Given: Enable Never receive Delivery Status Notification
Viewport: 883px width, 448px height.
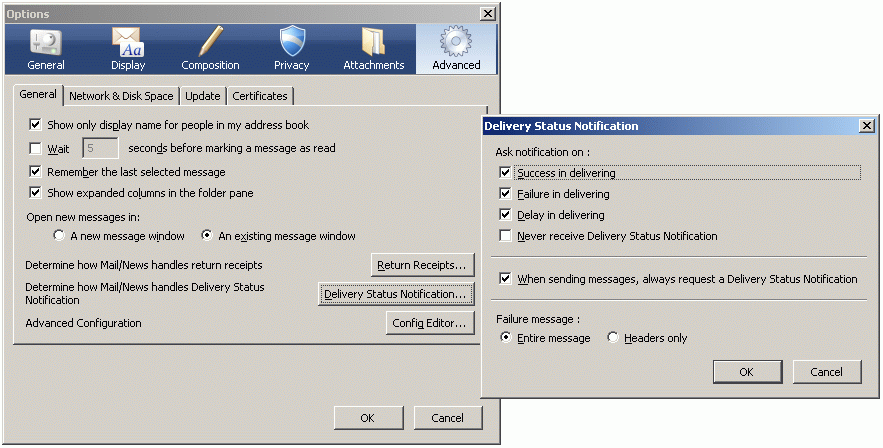Looking at the screenshot, I should click(x=505, y=236).
